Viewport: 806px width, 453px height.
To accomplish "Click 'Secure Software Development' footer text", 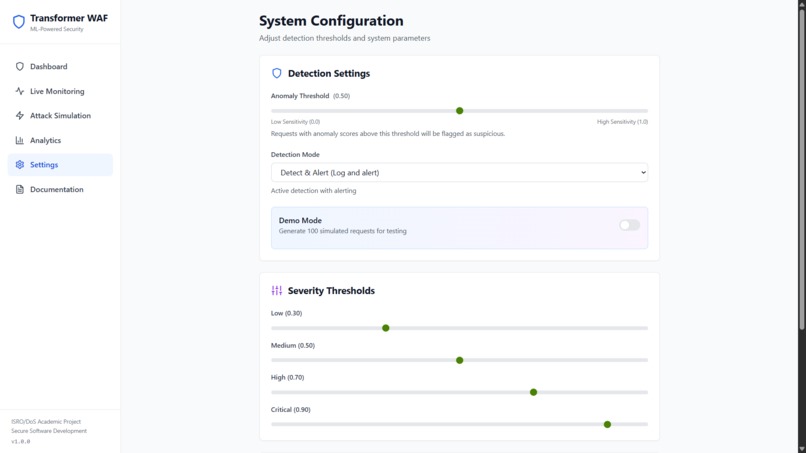I will tap(49, 431).
